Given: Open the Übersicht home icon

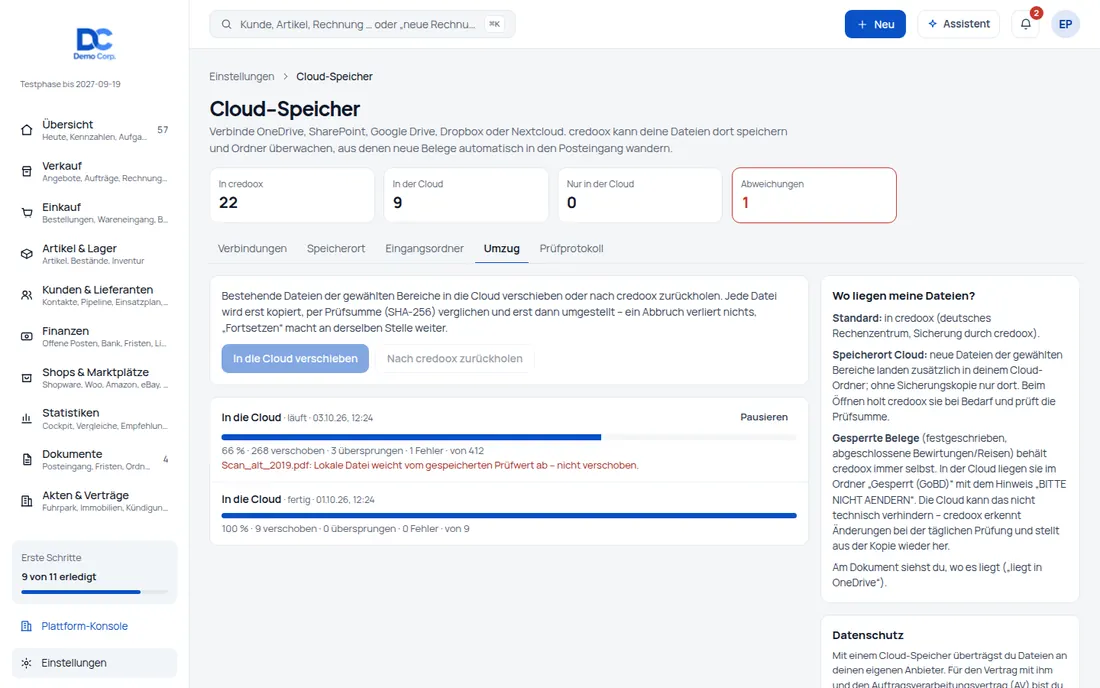Looking at the screenshot, I should coord(27,130).
